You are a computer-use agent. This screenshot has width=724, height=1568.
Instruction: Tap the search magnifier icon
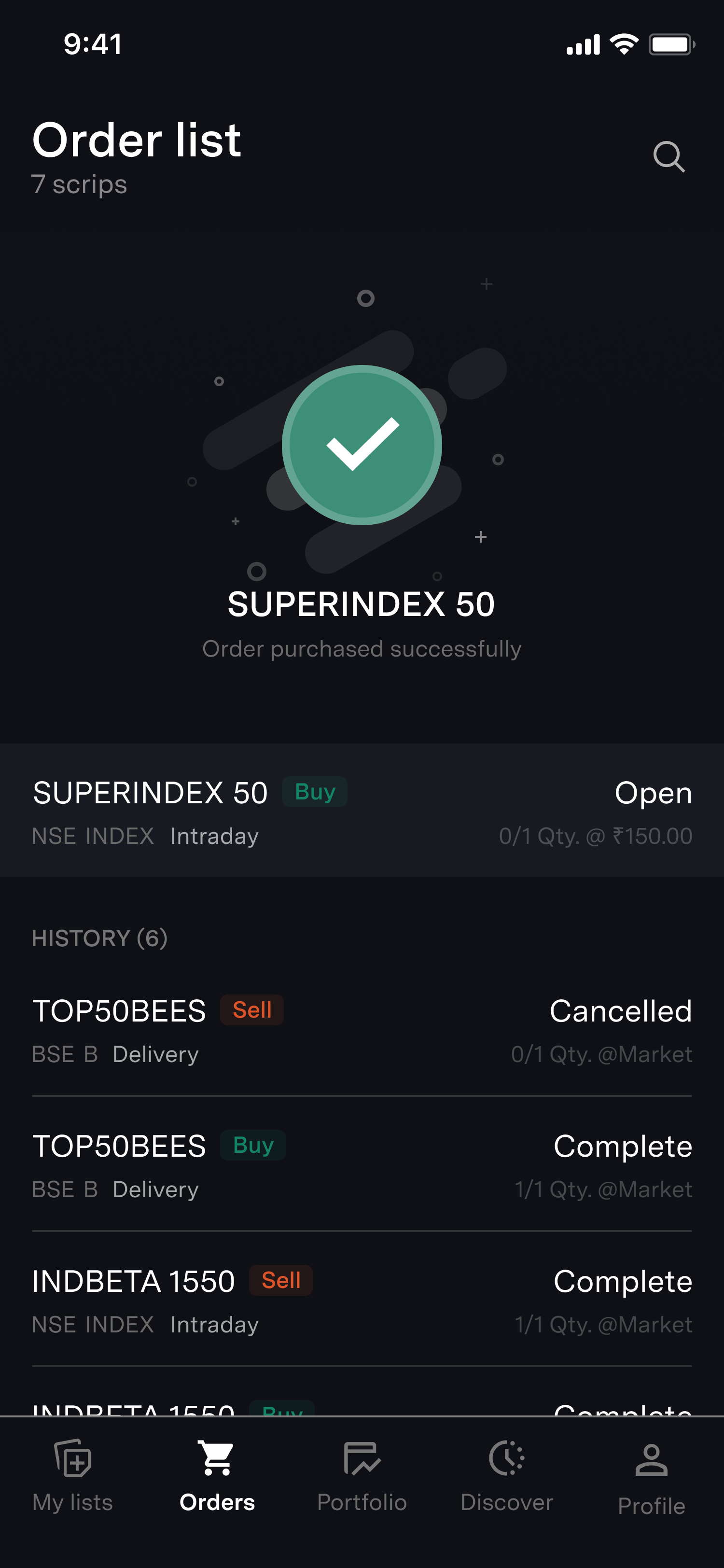pos(668,157)
